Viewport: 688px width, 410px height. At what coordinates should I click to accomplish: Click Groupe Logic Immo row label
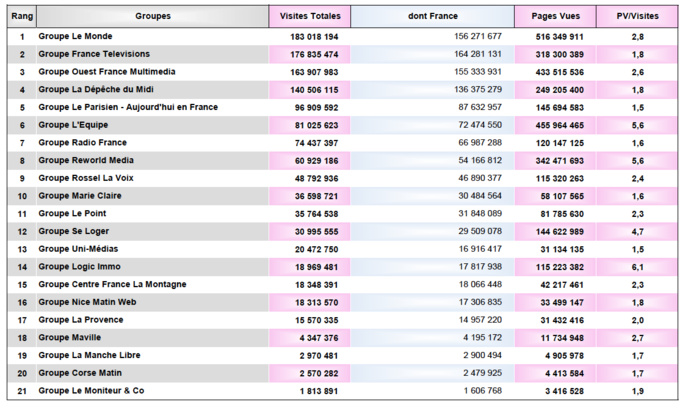coord(80,267)
